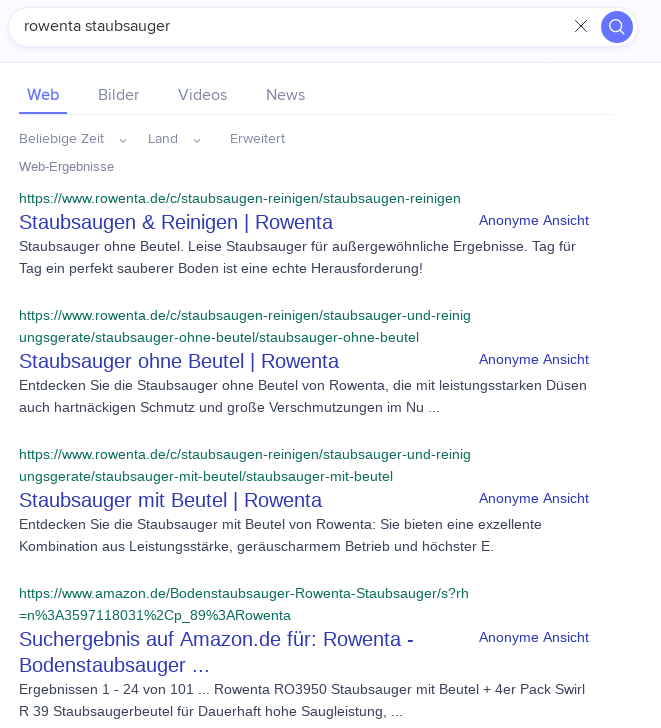Click into the 'rowenta staubsauger' search box
Screen dimensions: 661x728
(292, 26)
